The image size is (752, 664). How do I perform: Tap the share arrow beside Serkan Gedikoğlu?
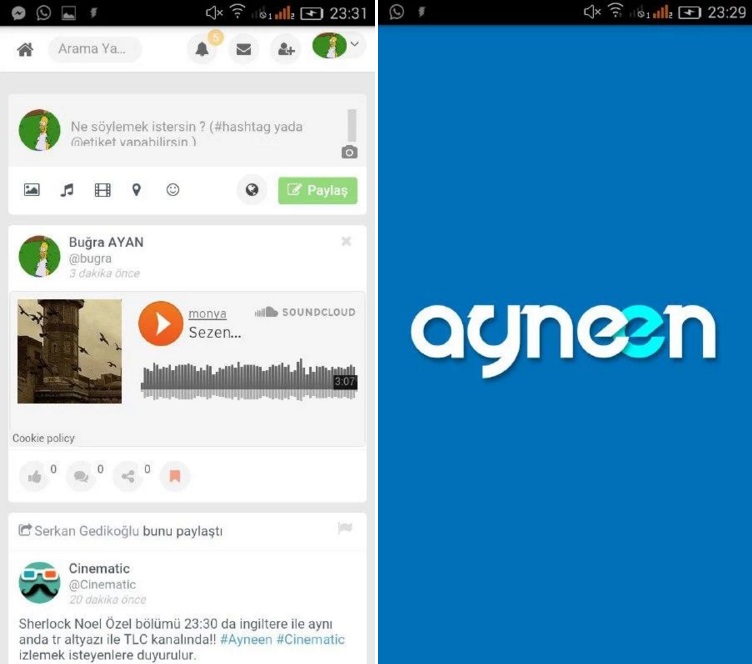pyautogui.click(x=25, y=530)
